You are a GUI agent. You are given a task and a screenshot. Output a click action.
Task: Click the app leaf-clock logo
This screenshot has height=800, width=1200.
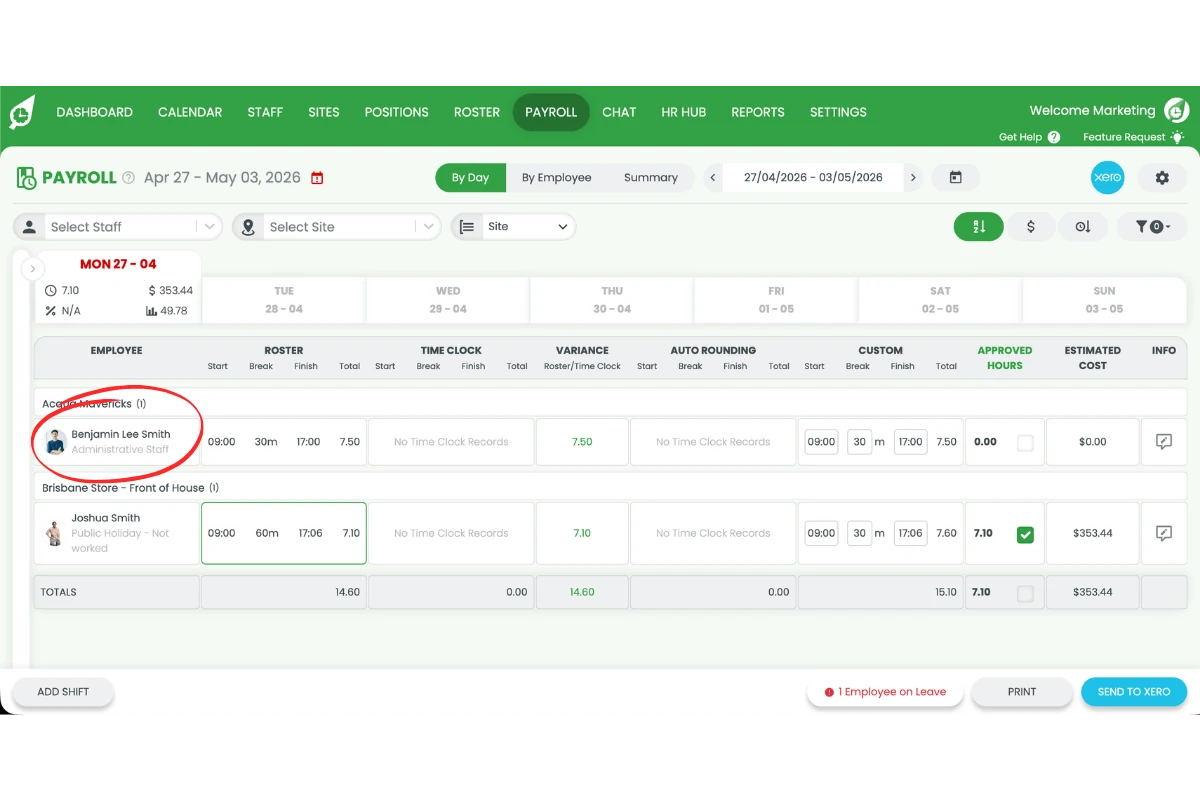pyautogui.click(x=22, y=112)
